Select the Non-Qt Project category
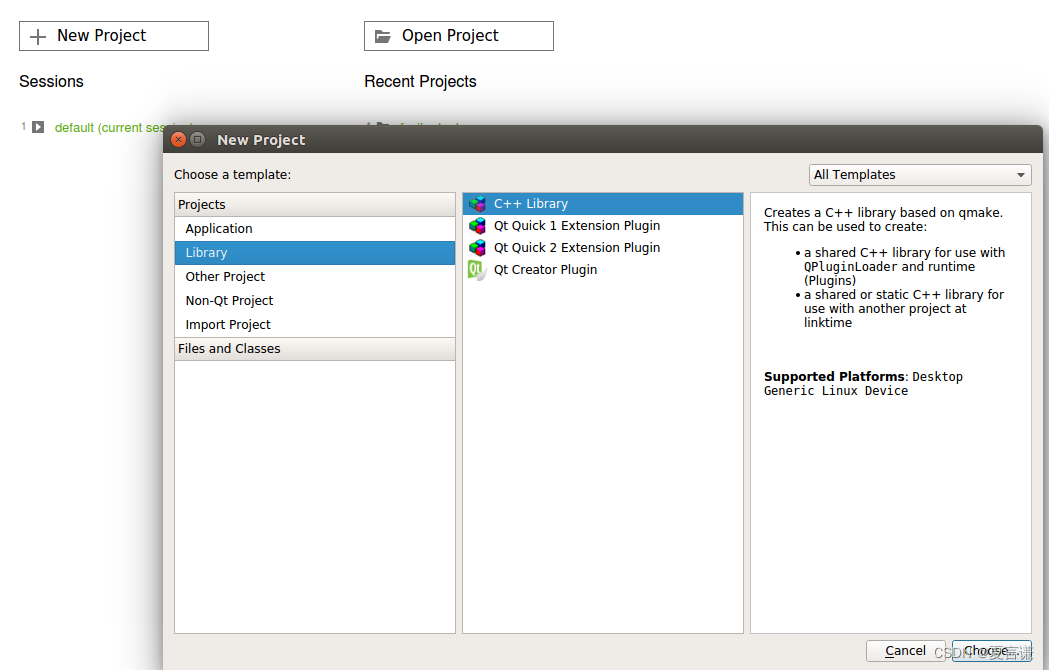 click(x=314, y=301)
